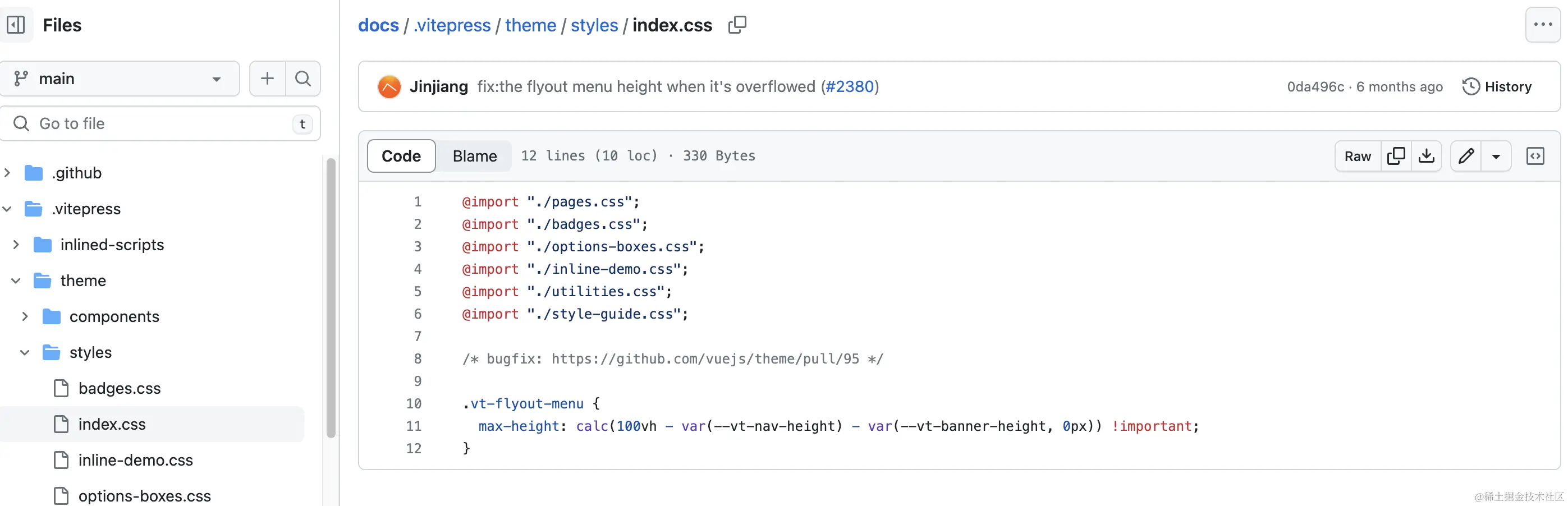This screenshot has height=506, width=1568.
Task: Open pull request #2380 link
Action: click(849, 87)
